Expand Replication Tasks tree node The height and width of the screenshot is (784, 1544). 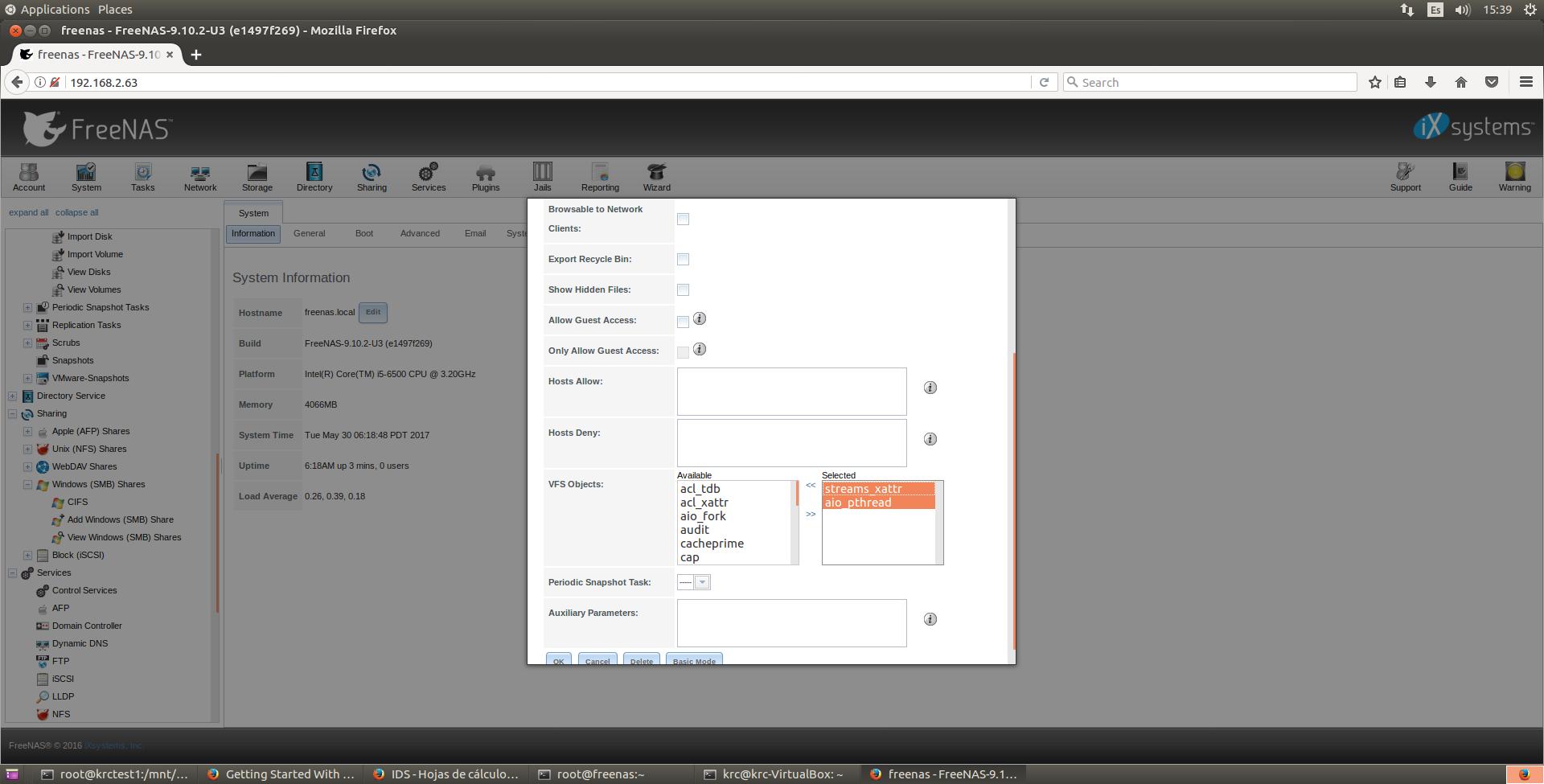(x=27, y=325)
